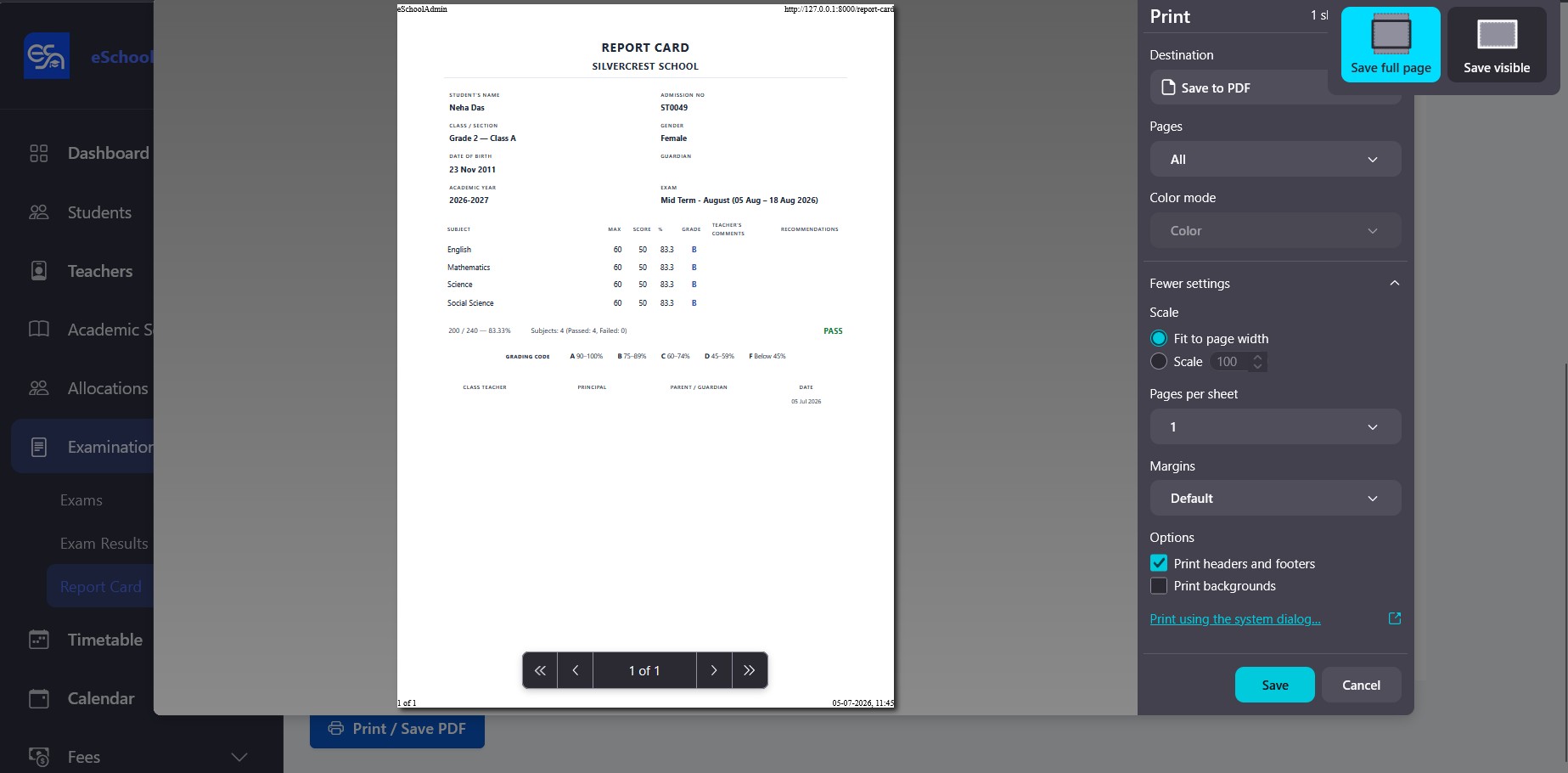
Task: Click the Students sidebar icon
Action: 39,212
